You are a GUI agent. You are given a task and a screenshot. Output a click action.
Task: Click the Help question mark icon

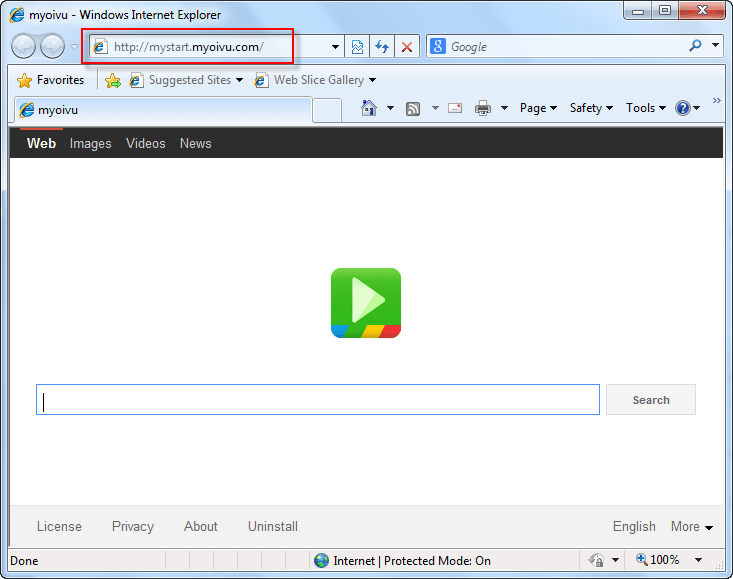coord(683,108)
